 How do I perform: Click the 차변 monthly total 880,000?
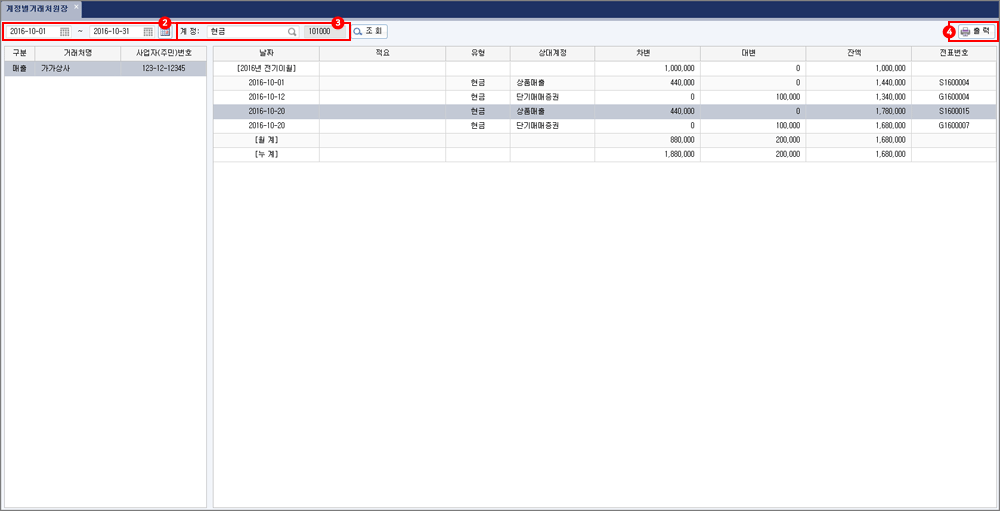click(647, 140)
